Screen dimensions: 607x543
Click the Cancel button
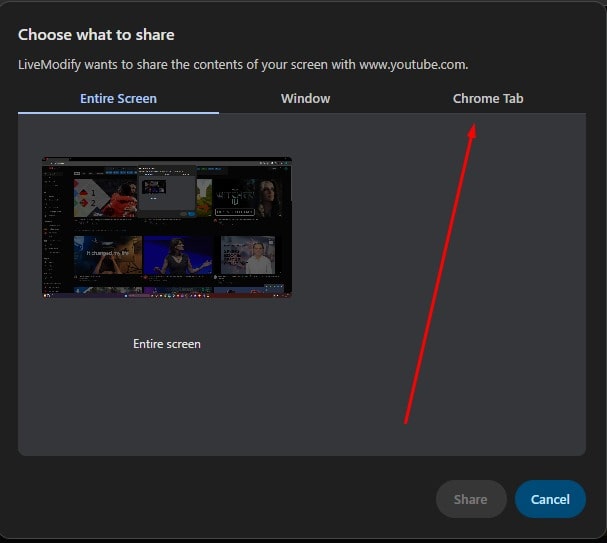click(x=550, y=499)
